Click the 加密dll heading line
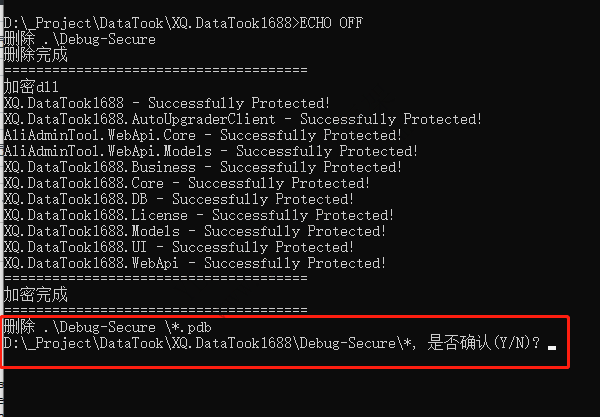 tap(31, 87)
